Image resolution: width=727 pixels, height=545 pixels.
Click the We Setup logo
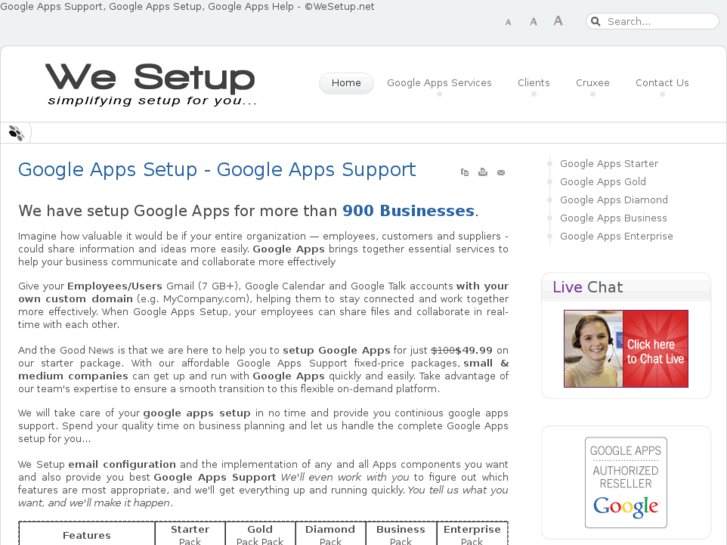pos(151,84)
